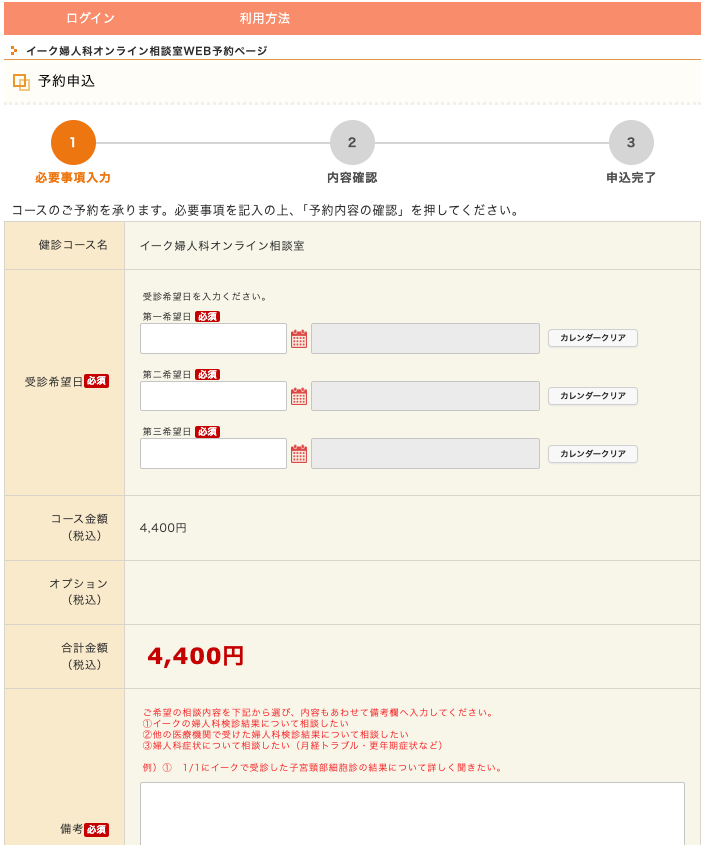Click step 2 内容確認 circle
Screen dimensions: 707x845
tap(352, 143)
